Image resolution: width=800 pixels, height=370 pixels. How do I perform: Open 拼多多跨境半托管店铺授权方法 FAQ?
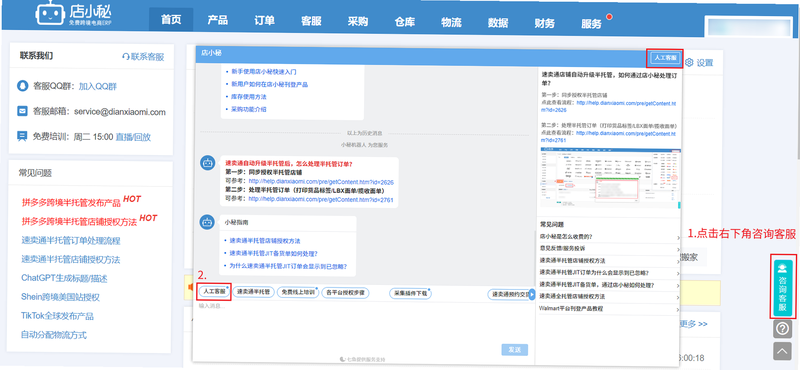coord(80,221)
